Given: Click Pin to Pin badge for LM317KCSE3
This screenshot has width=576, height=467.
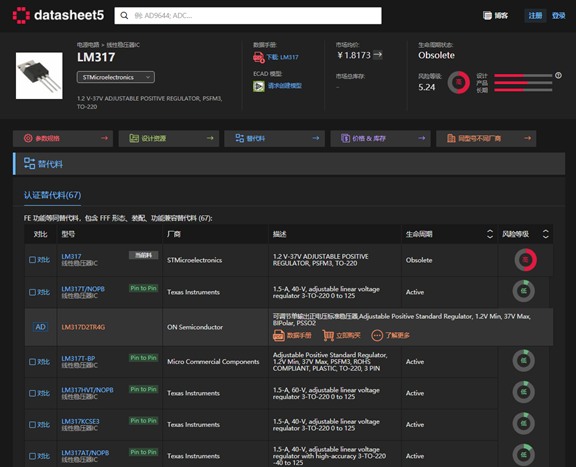Looking at the screenshot, I should [144, 421].
